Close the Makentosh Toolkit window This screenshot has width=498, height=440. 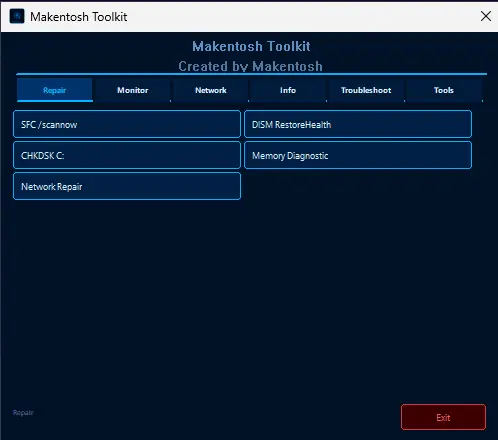[486, 16]
